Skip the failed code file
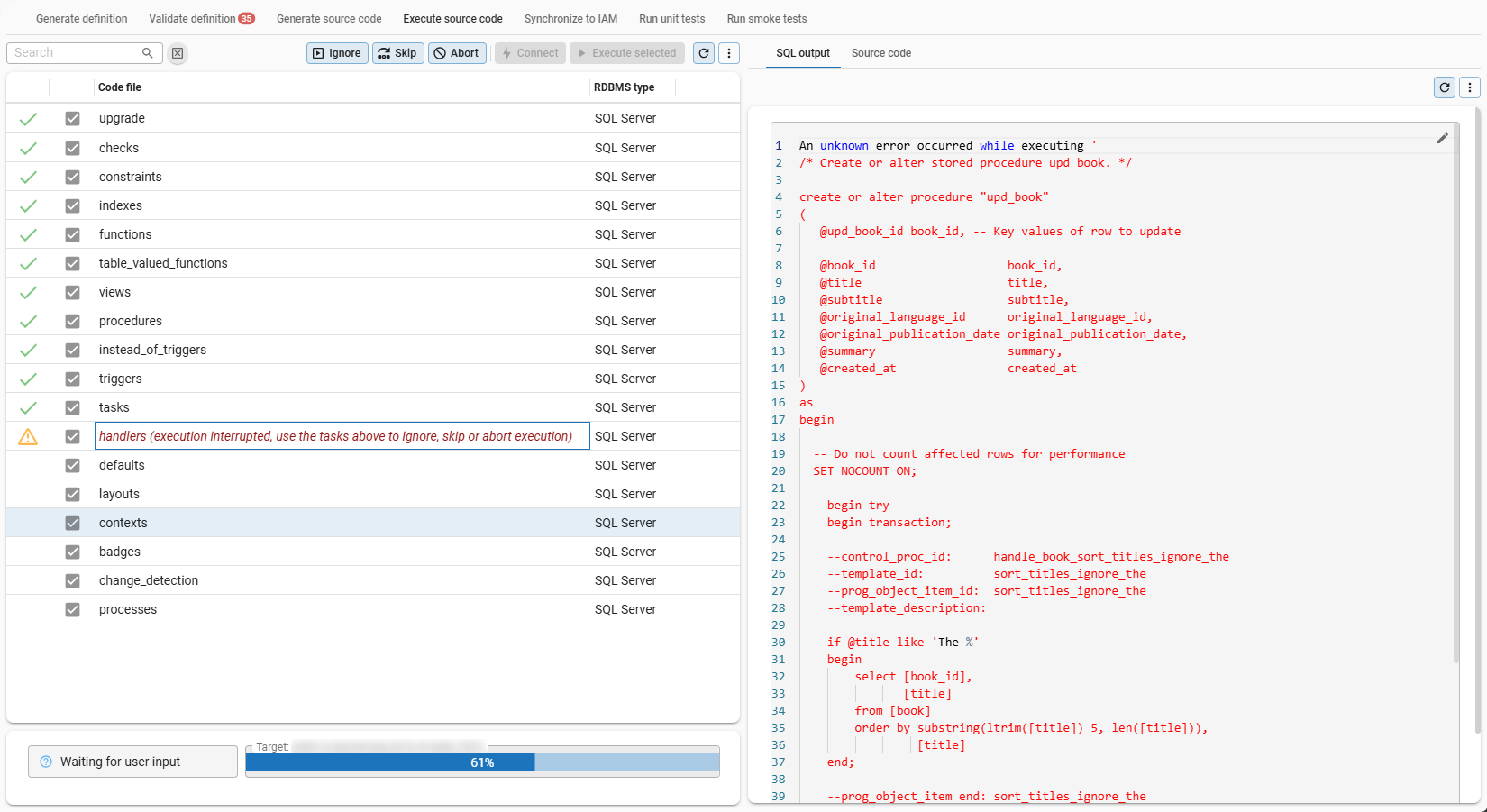1487x812 pixels. 397,53
